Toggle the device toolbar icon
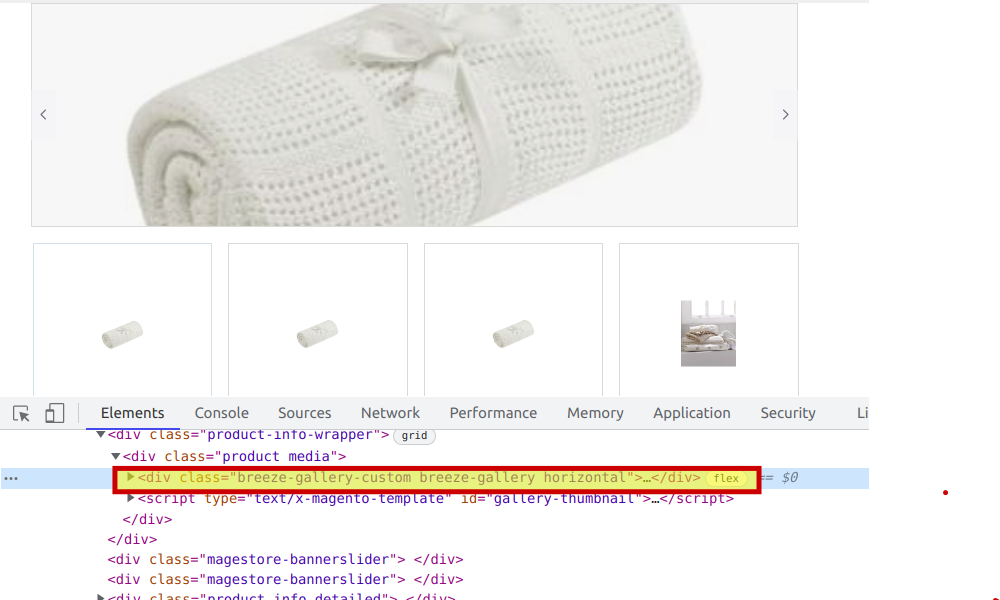 pos(55,413)
